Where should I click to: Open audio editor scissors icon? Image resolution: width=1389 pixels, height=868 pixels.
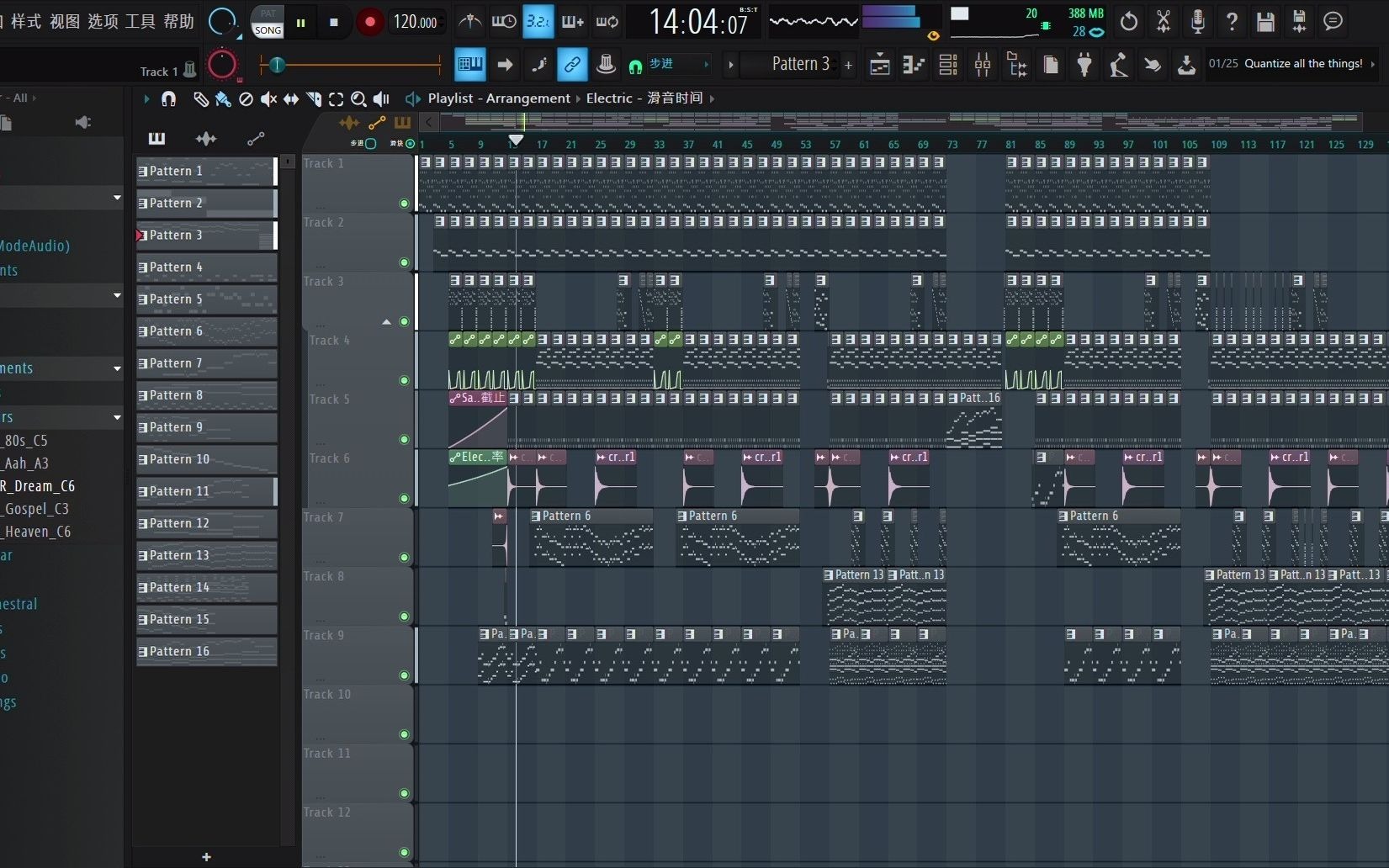(1164, 22)
